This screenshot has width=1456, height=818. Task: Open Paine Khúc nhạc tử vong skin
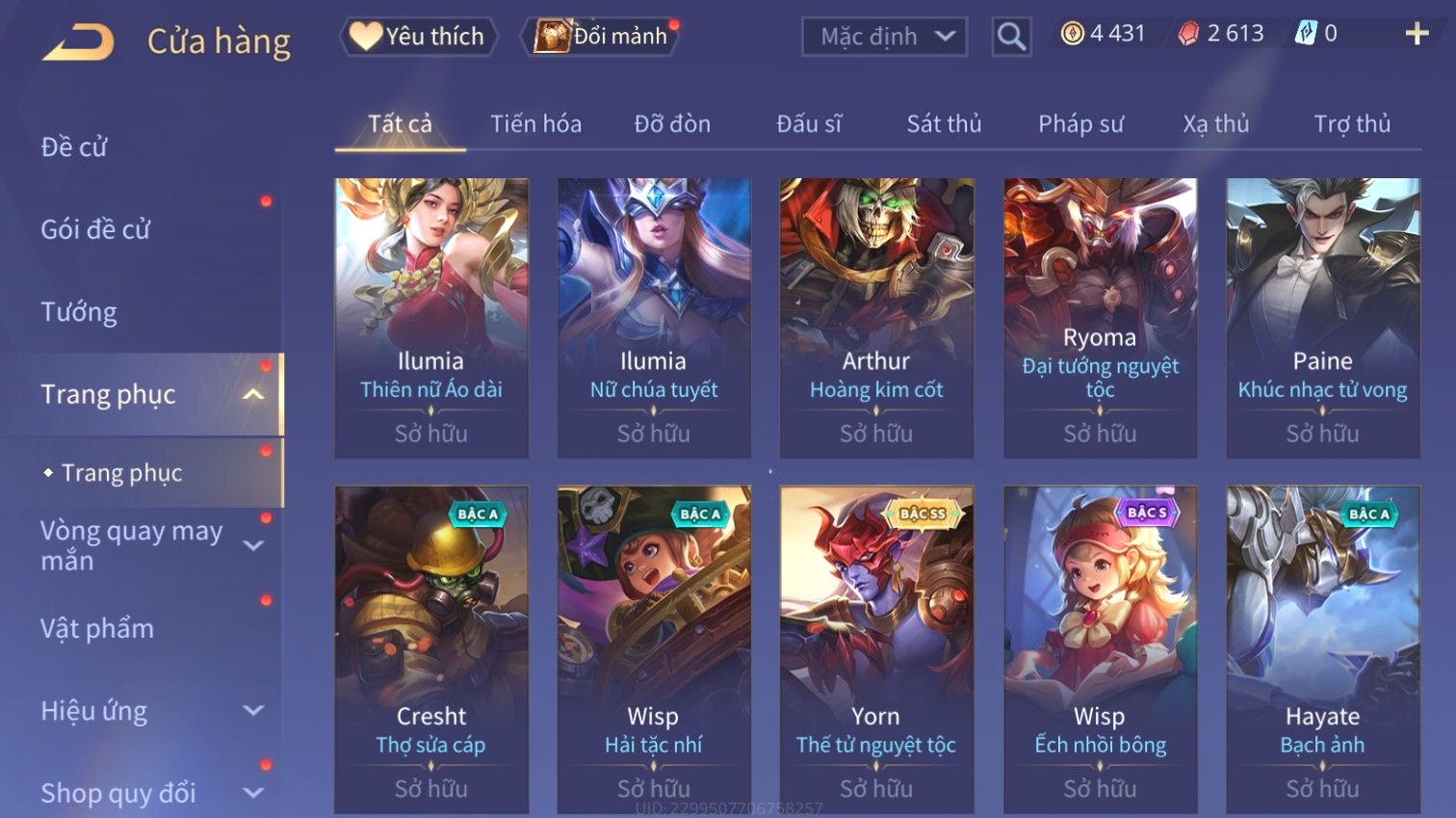pyautogui.click(x=1322, y=318)
